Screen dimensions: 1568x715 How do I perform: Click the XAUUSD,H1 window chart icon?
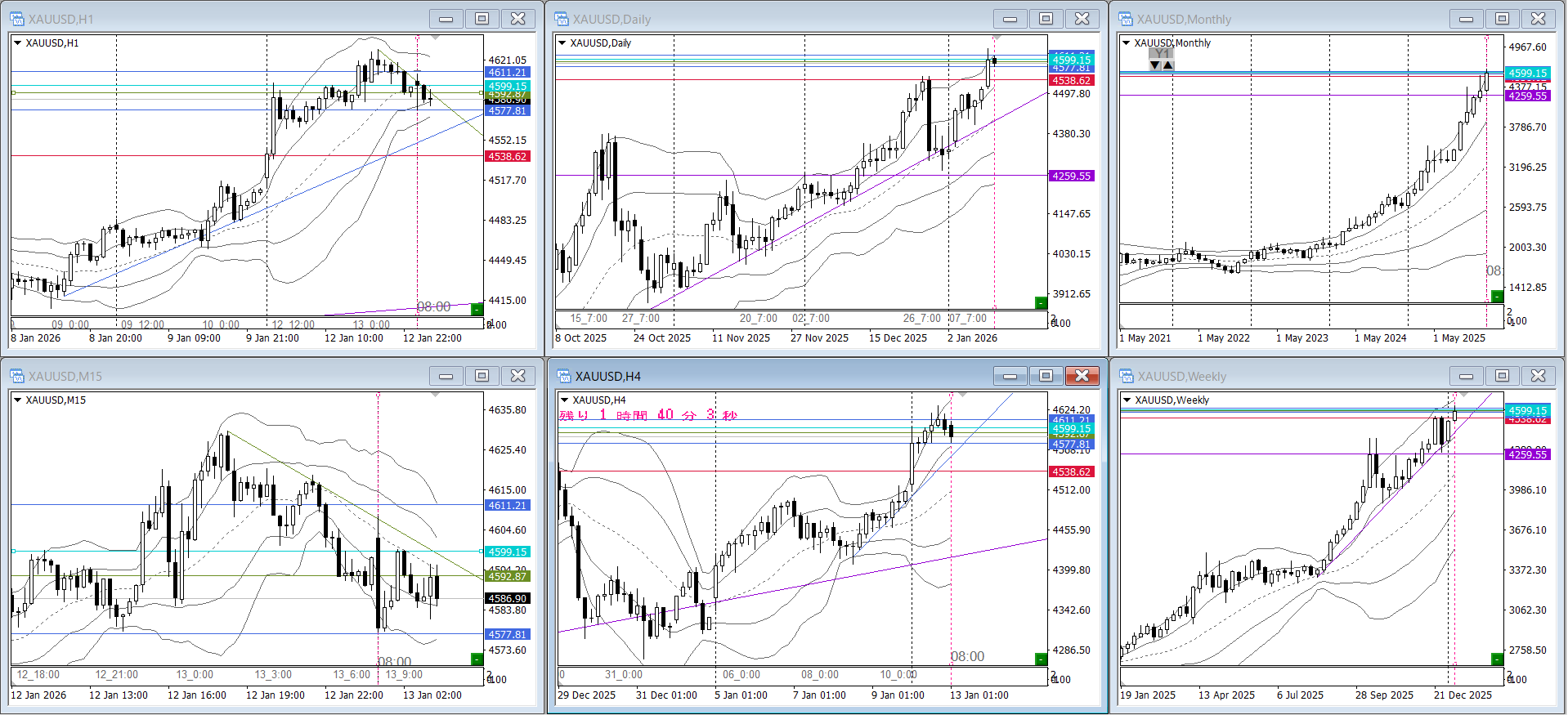(x=17, y=19)
